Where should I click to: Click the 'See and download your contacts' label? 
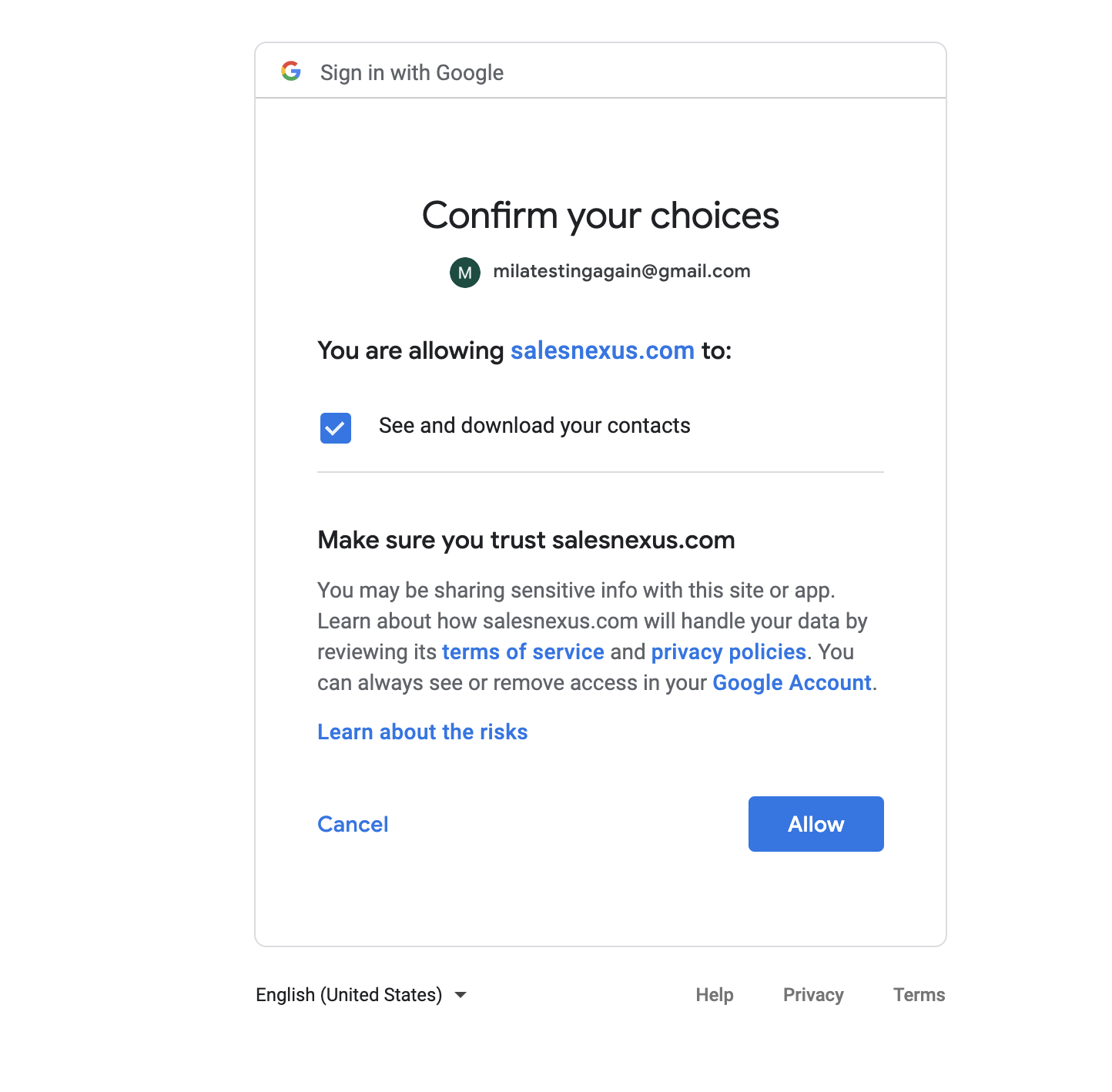[534, 426]
